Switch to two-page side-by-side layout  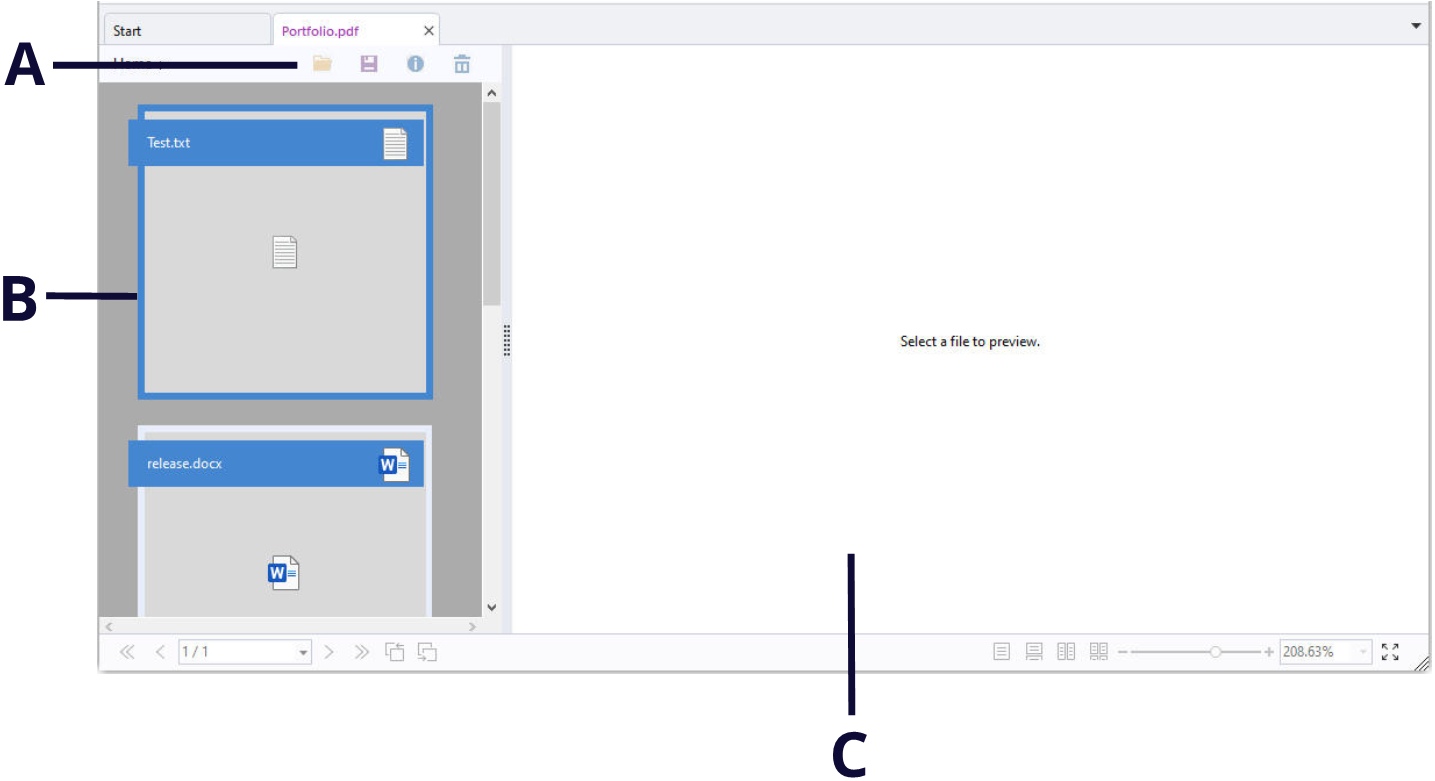coord(1065,651)
